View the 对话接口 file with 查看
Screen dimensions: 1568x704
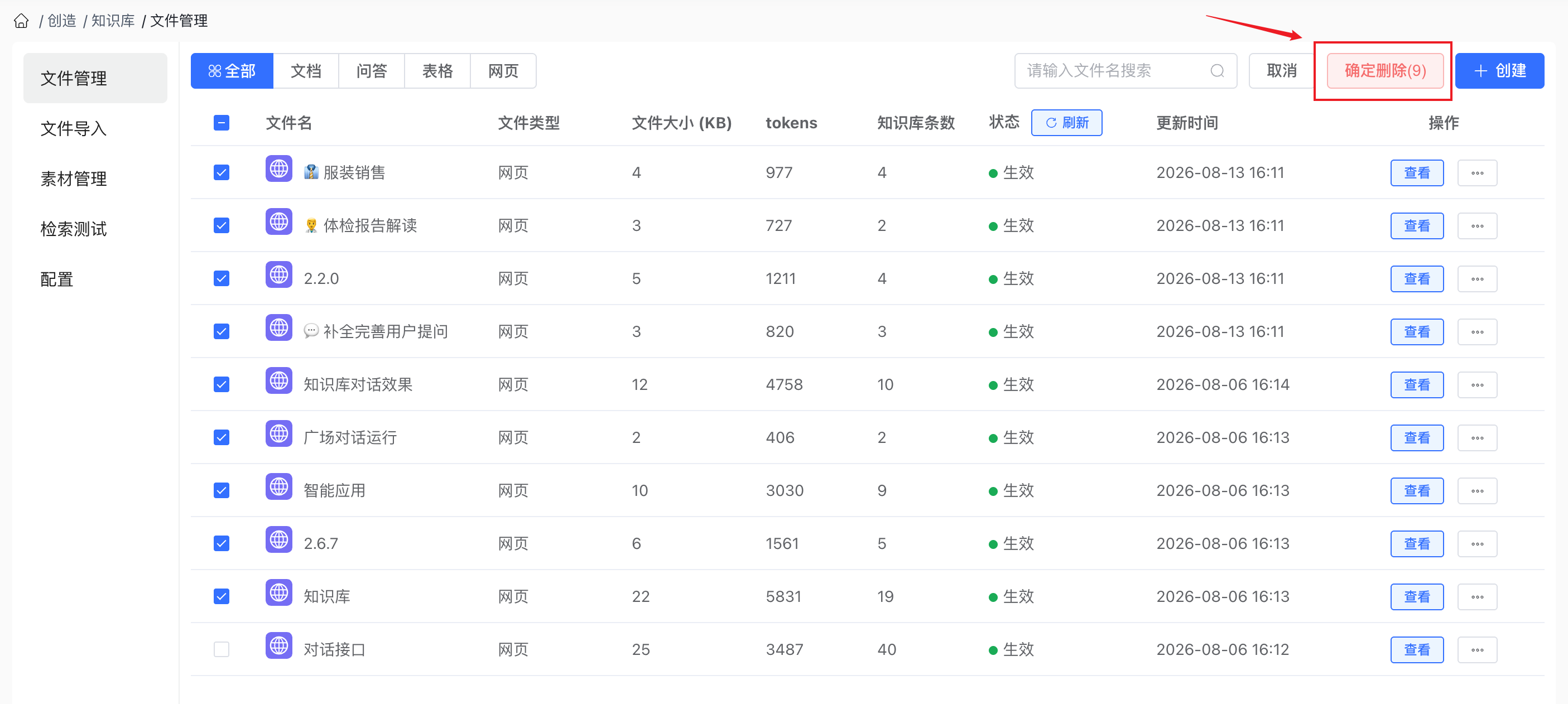1417,649
